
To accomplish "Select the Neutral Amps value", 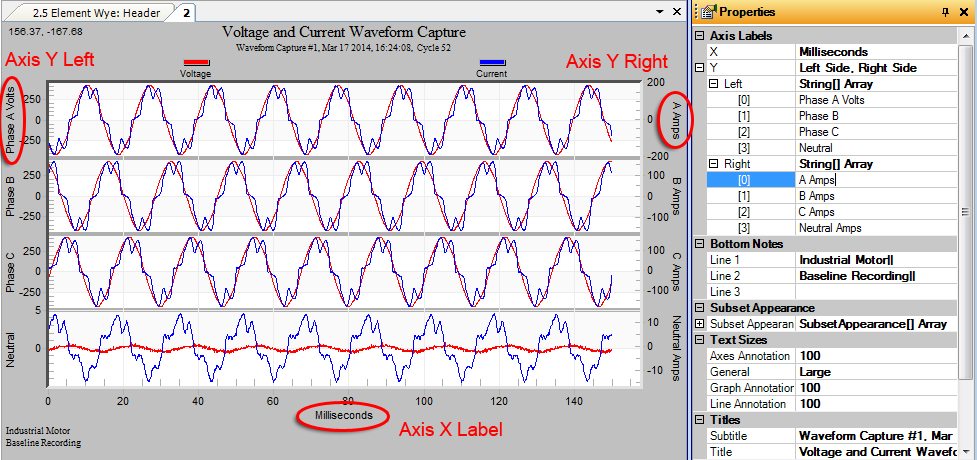I will pyautogui.click(x=876, y=228).
